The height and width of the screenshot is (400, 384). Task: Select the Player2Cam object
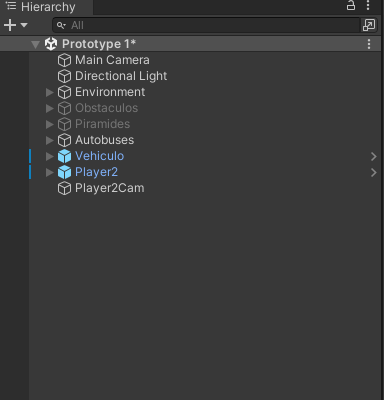(x=110, y=188)
